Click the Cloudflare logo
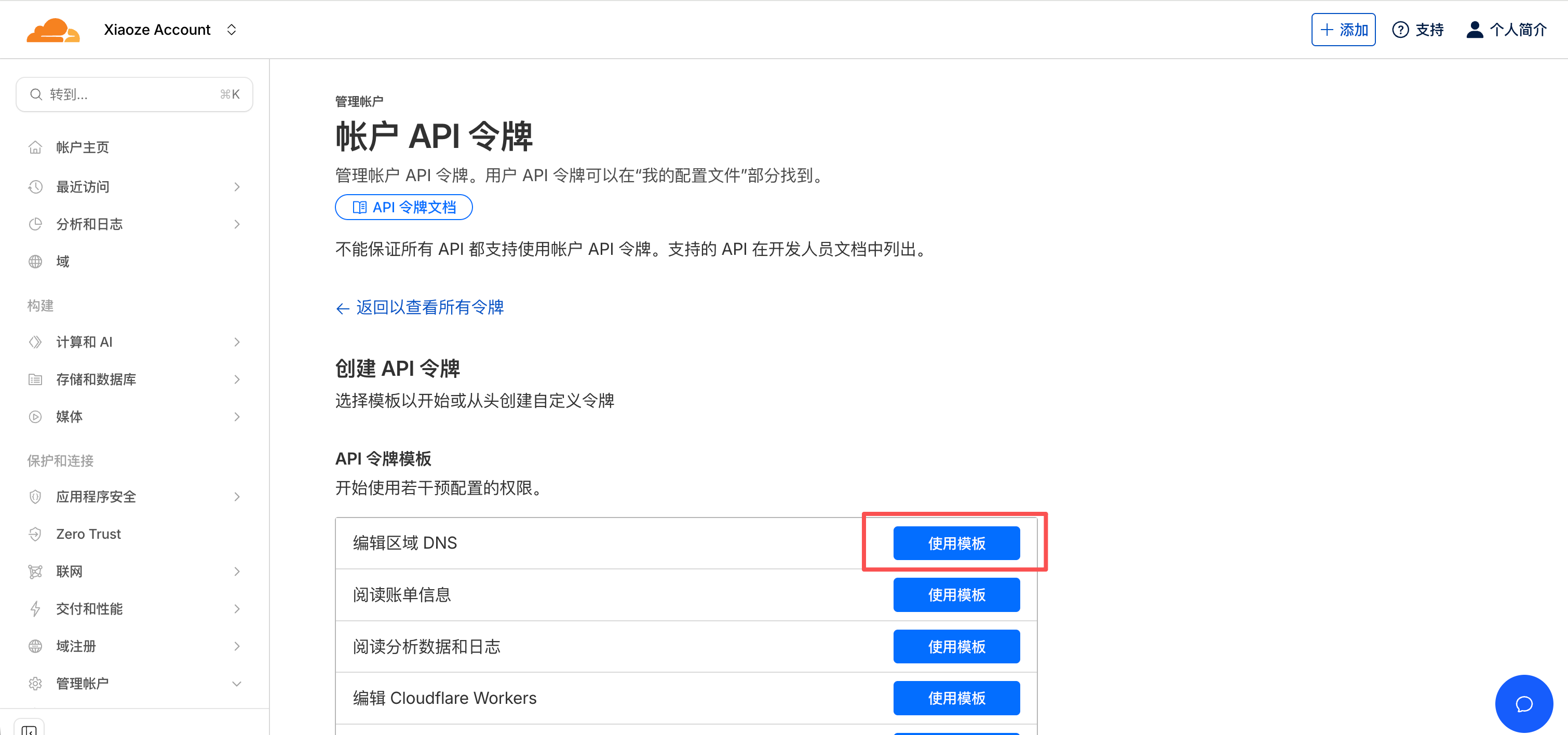 [53, 29]
